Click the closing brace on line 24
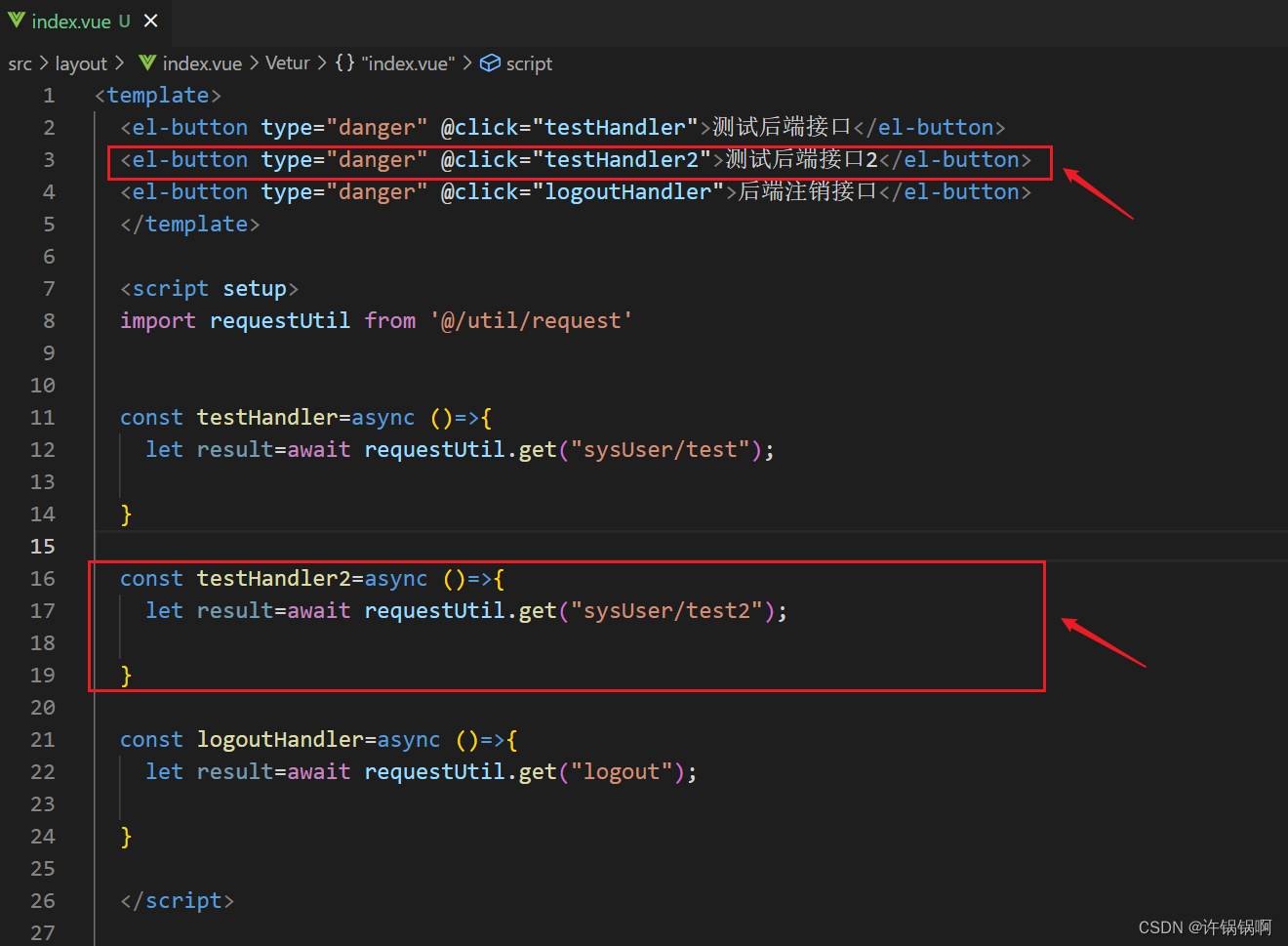 coord(126,837)
